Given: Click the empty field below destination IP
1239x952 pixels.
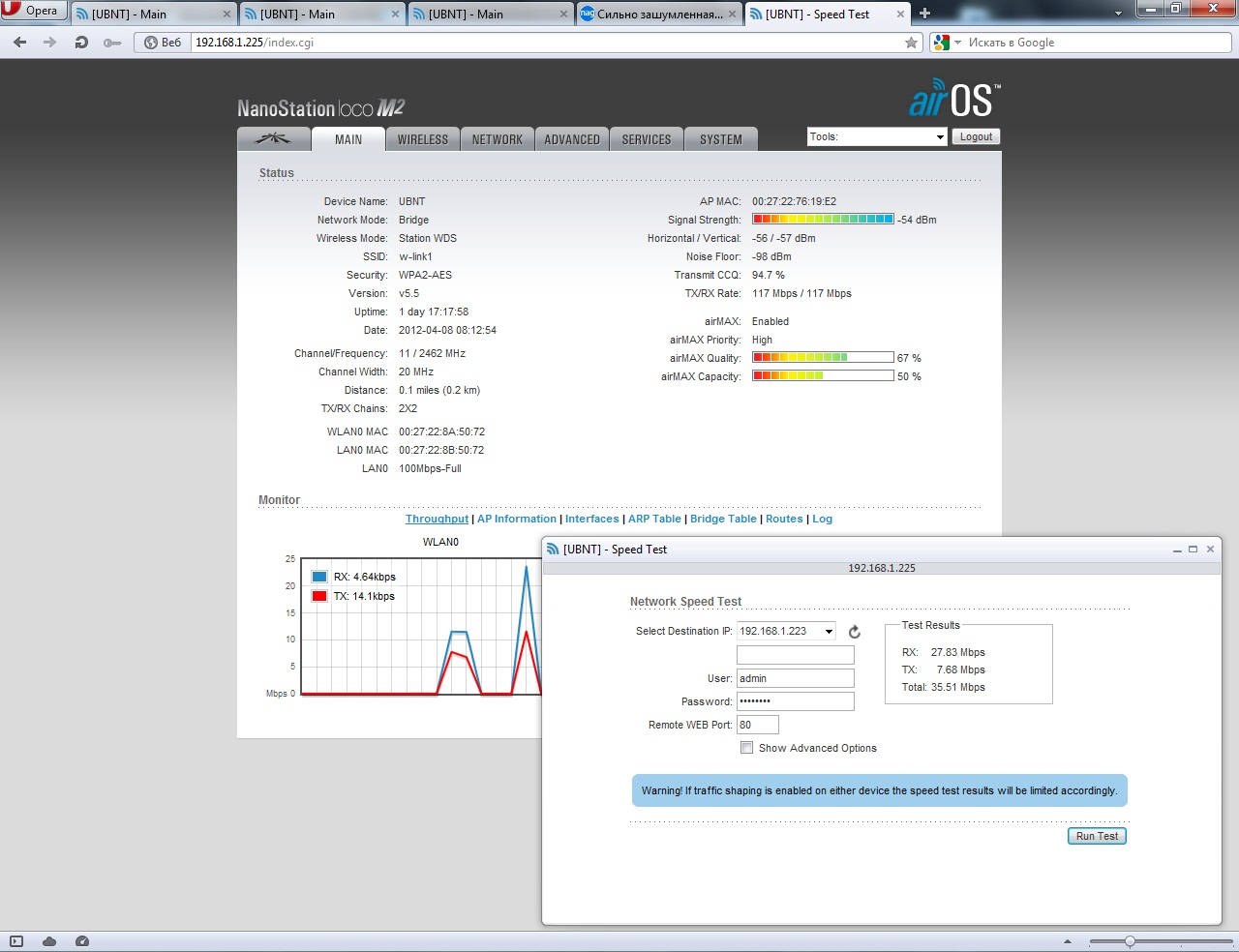Looking at the screenshot, I should 796,655.
